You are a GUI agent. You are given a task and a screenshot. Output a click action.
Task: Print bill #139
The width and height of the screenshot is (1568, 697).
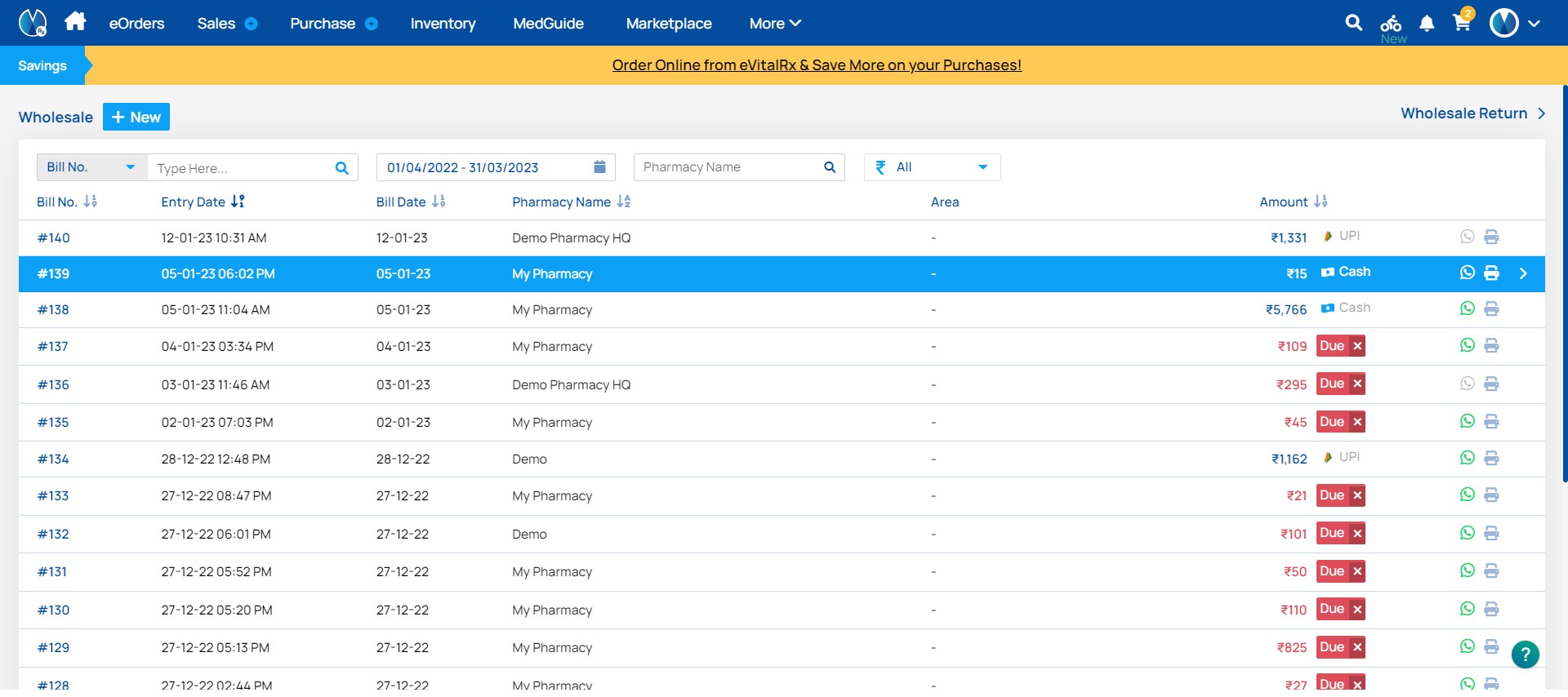pyautogui.click(x=1491, y=273)
